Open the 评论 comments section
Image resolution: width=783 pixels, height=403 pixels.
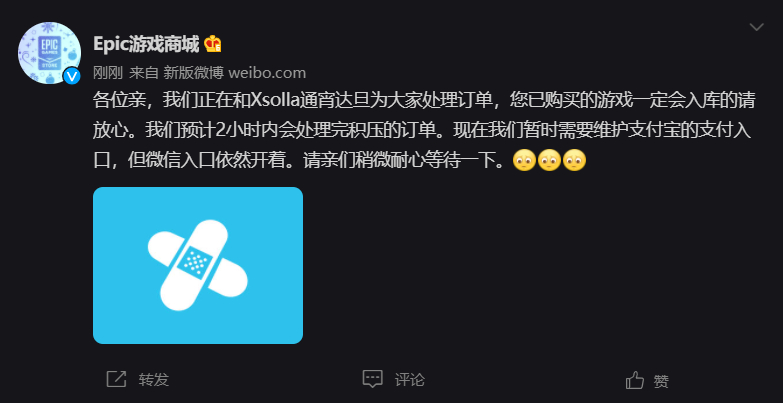pos(409,380)
